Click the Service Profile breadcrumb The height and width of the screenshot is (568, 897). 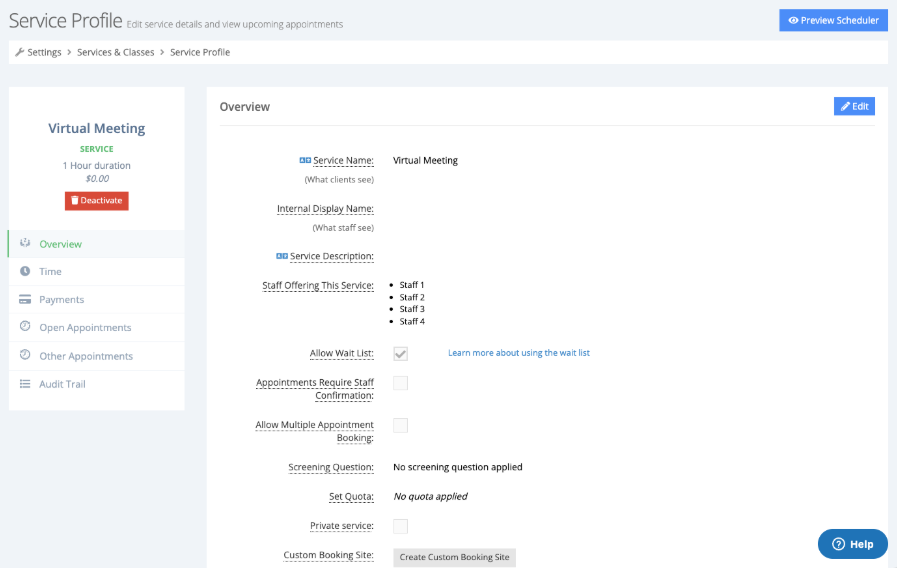coord(200,52)
